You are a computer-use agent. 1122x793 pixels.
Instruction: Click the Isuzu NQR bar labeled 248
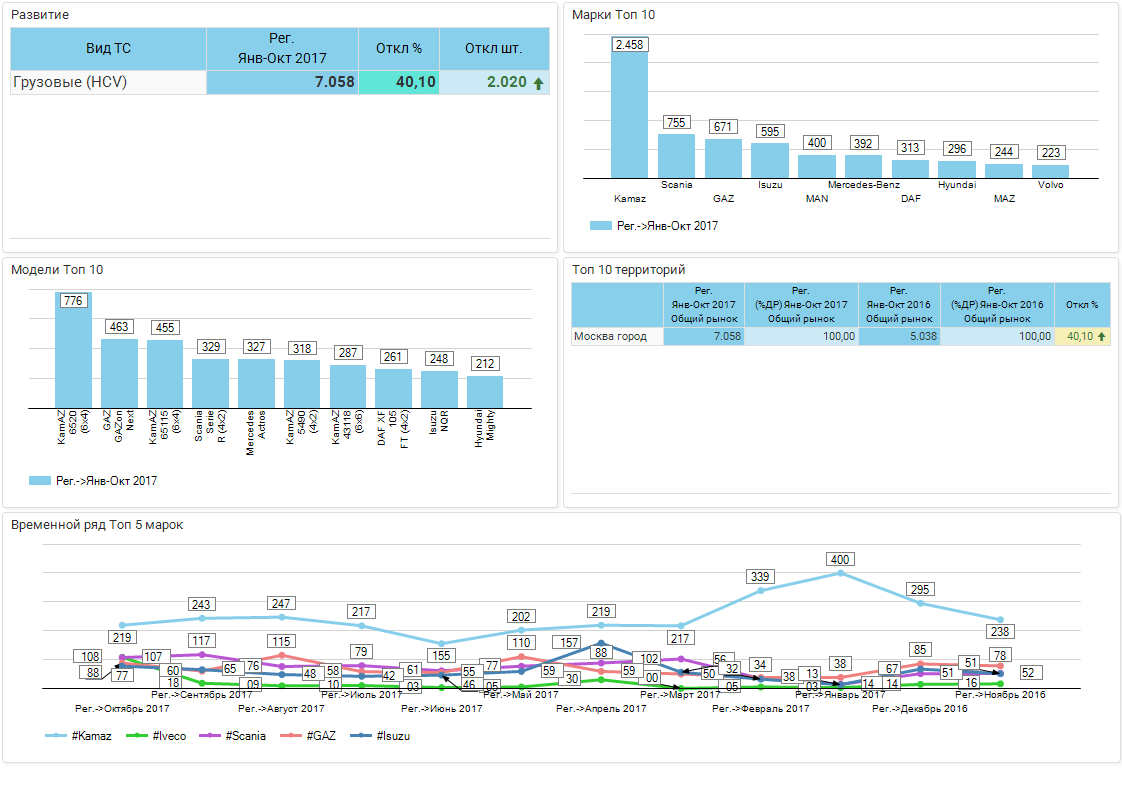439,389
